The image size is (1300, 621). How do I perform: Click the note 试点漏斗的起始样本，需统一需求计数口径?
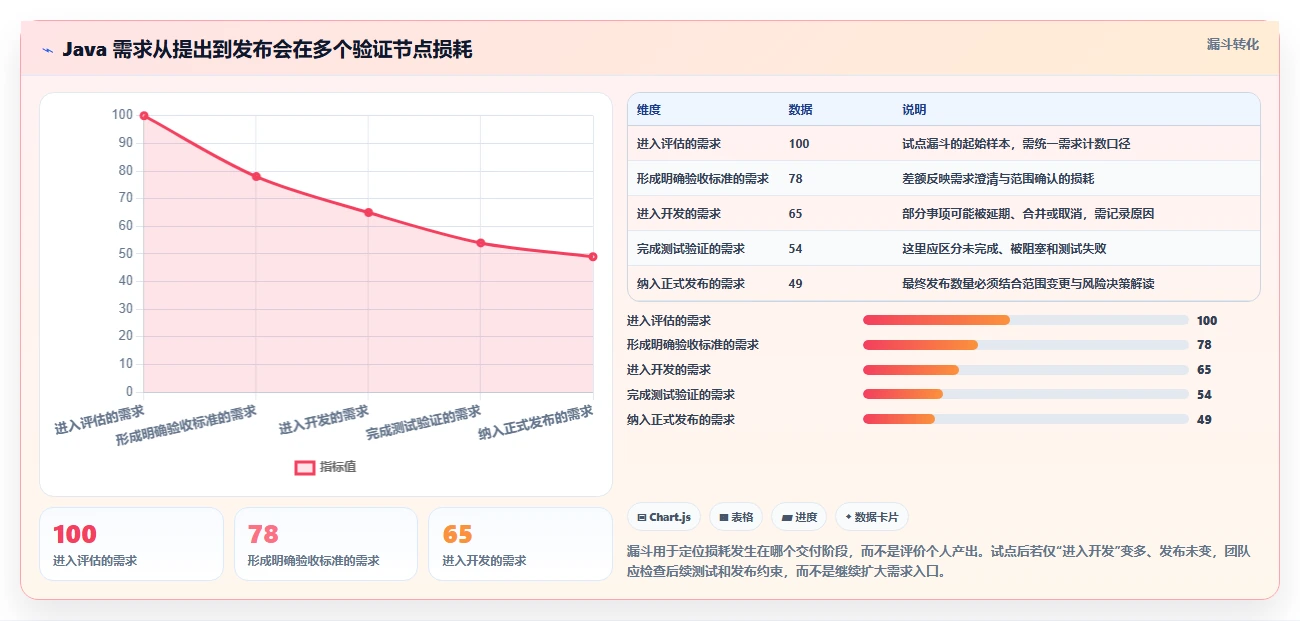pos(1016,144)
